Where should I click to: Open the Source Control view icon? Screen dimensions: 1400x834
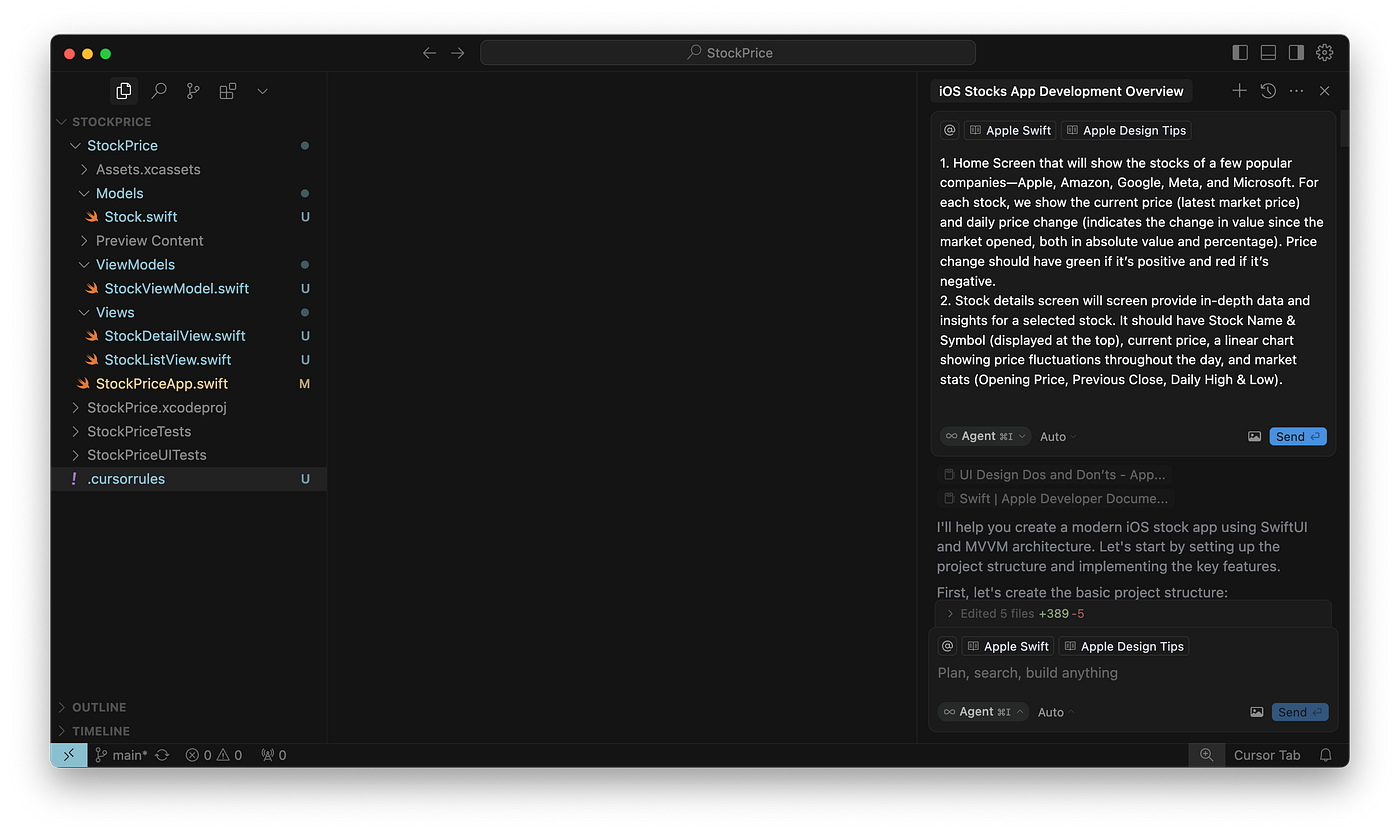[x=193, y=91]
